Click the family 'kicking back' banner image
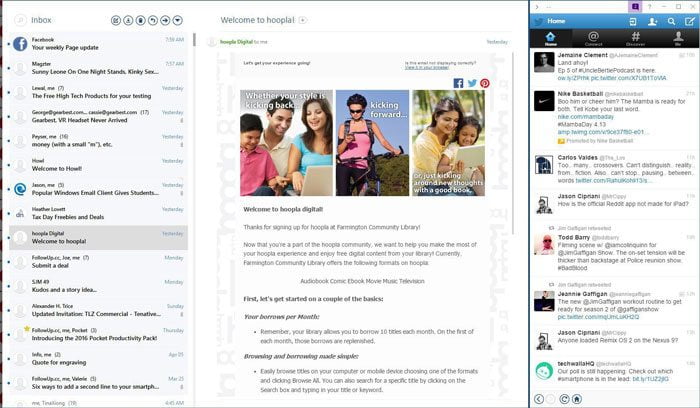 click(x=286, y=143)
